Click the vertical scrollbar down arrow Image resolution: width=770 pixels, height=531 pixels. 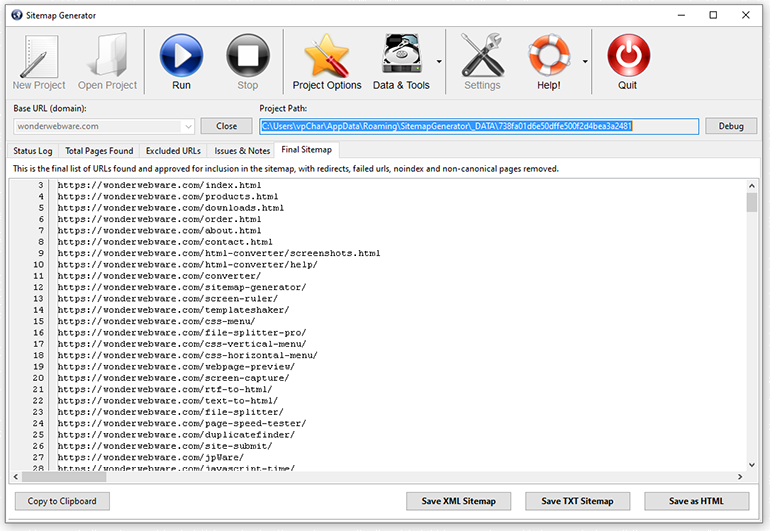click(751, 465)
